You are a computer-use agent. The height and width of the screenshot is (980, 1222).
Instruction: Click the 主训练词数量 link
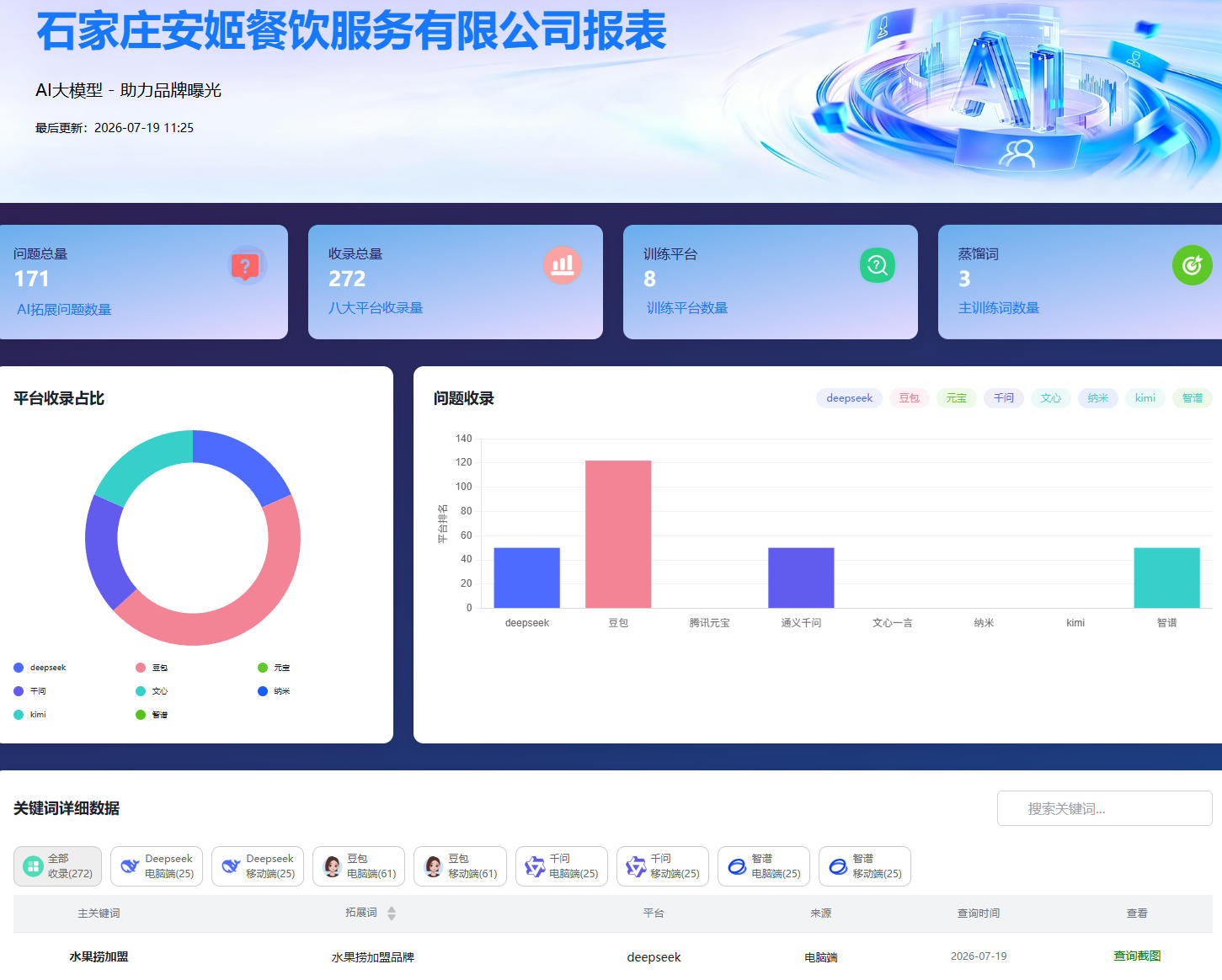click(x=999, y=308)
